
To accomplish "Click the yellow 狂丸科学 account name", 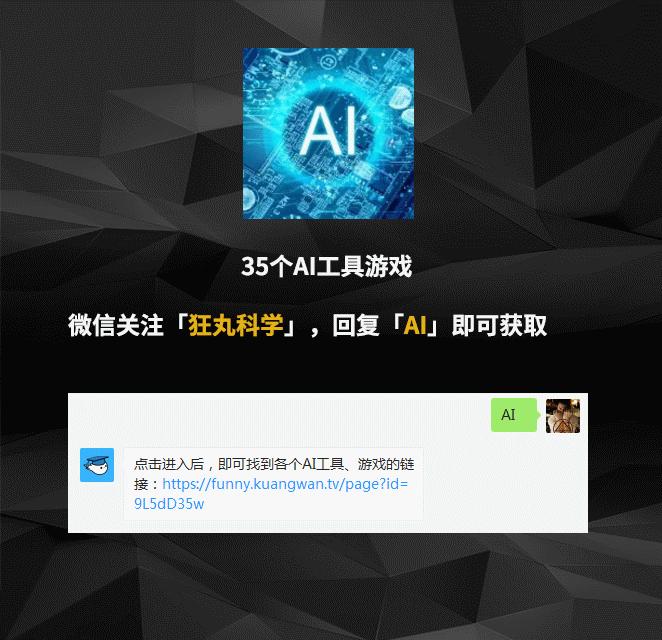I will (236, 325).
